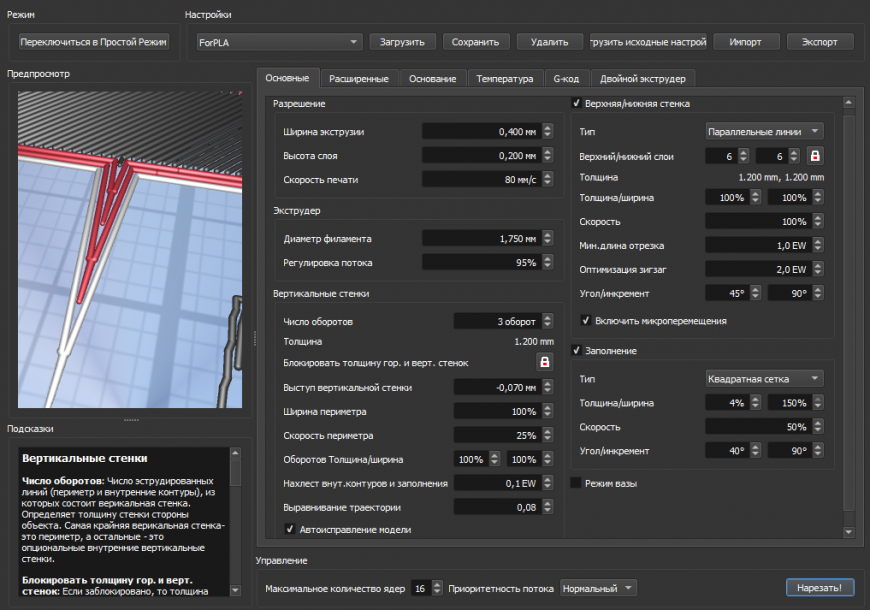Toggle the Заполнение checkbox

click(576, 350)
